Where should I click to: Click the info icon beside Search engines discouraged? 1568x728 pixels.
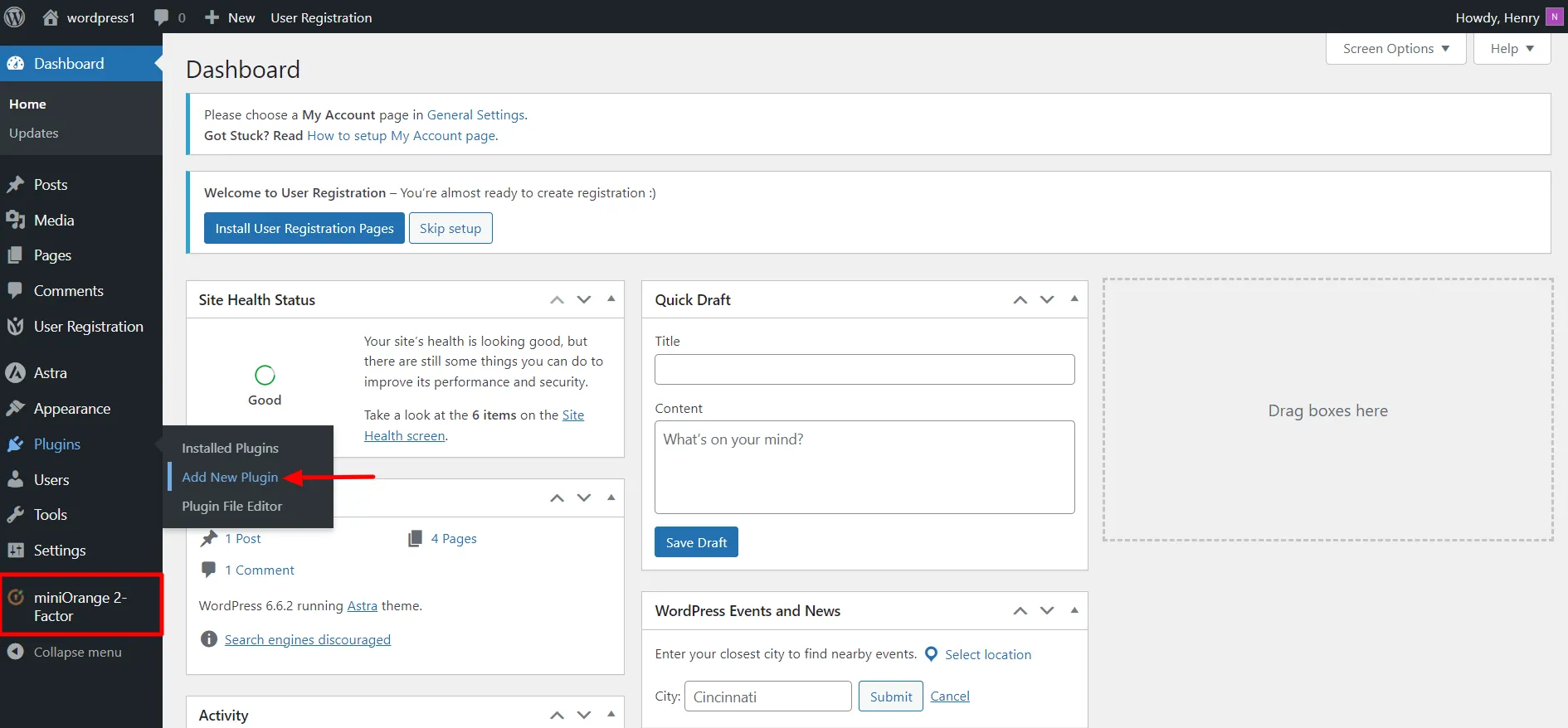209,639
